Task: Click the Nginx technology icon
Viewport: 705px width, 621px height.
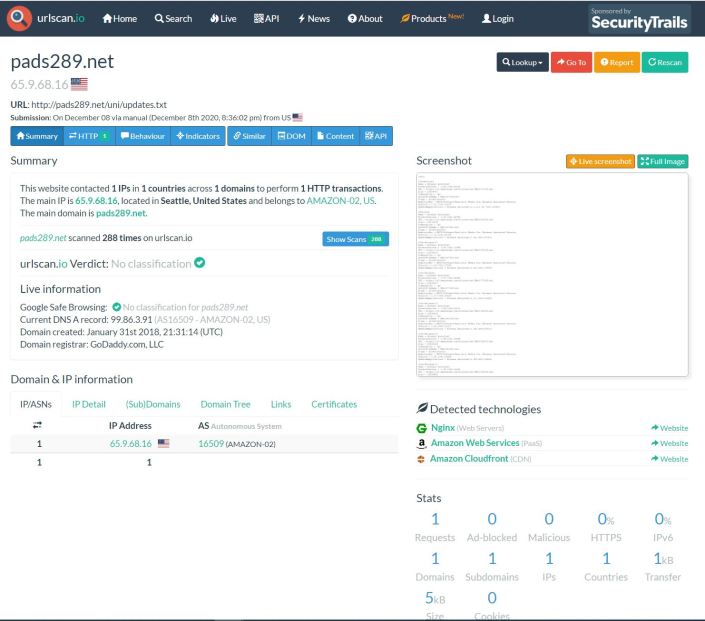Action: coord(421,428)
